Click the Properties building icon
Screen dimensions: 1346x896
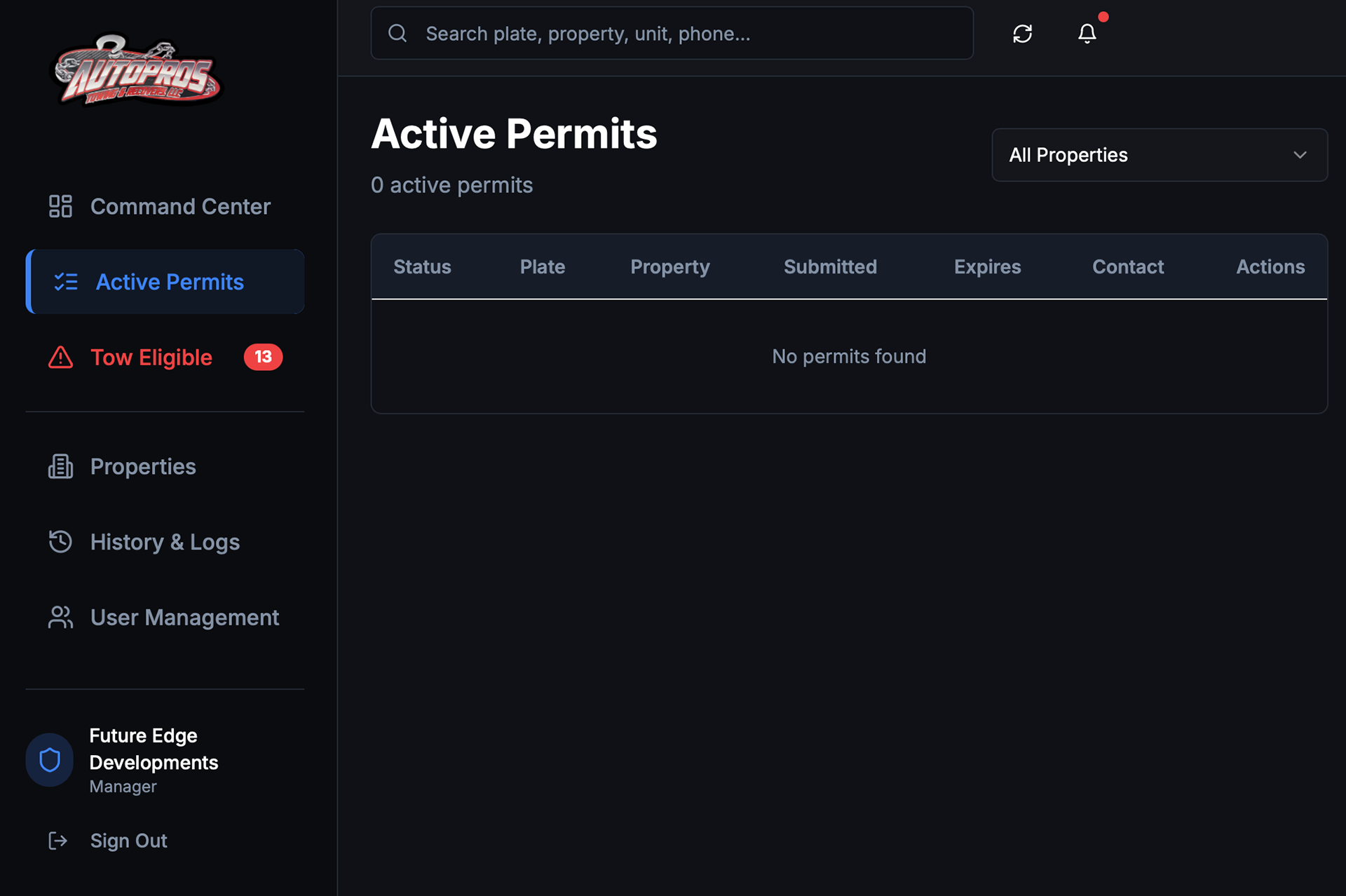[x=60, y=466]
